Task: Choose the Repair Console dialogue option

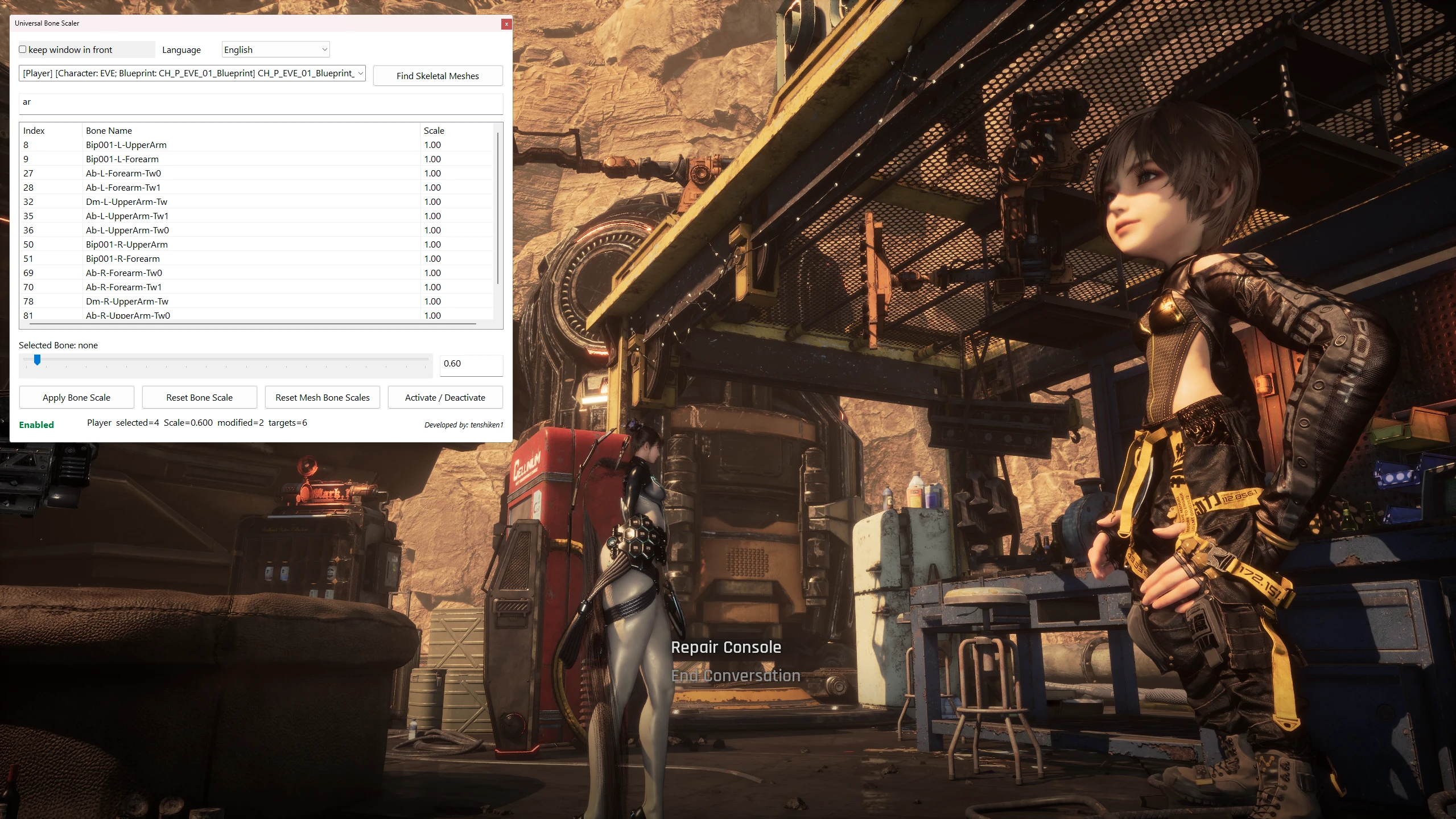Action: click(726, 647)
